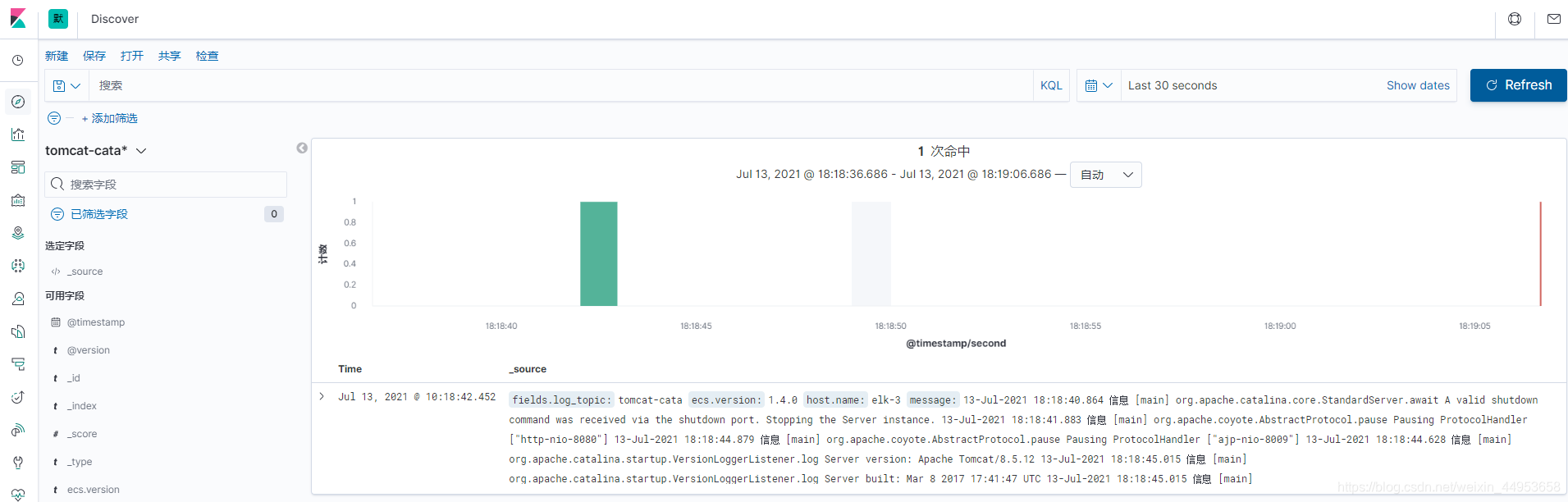Open Dashboard icon in sidebar
Image resolution: width=1568 pixels, height=502 pixels.
(18, 167)
